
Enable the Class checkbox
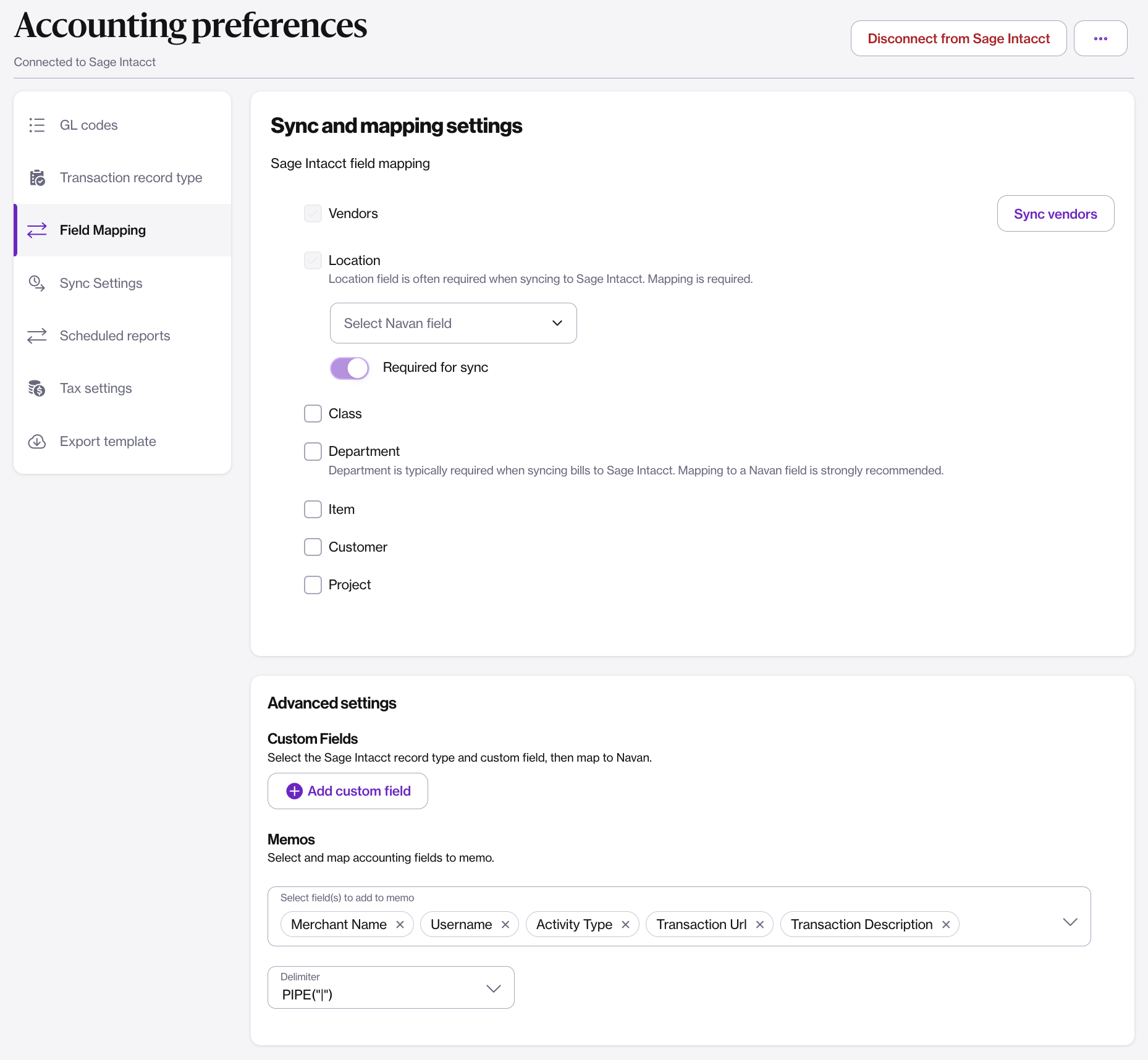313,414
